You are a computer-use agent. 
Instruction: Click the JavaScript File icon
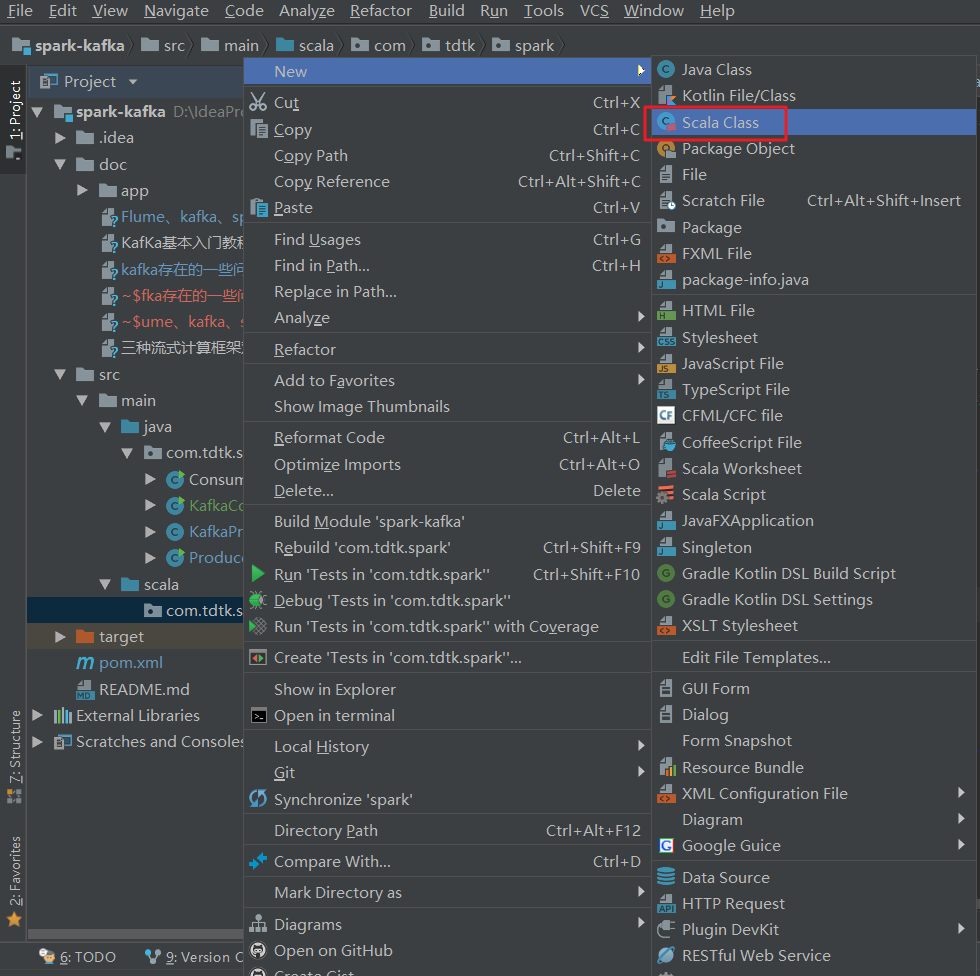point(666,364)
